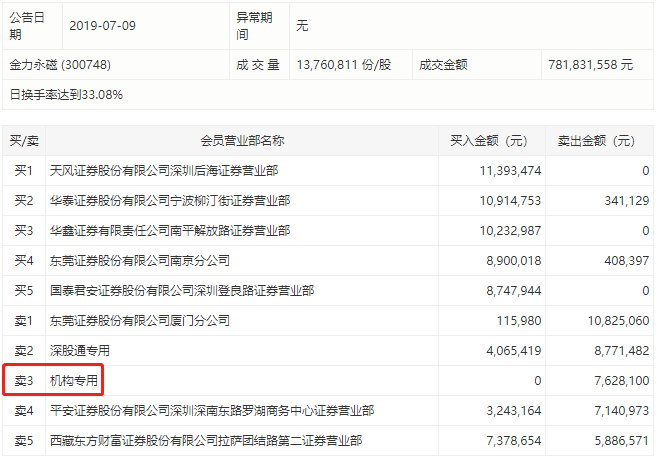Click the 卖5 rank cell
The image size is (660, 462).
coord(24,441)
